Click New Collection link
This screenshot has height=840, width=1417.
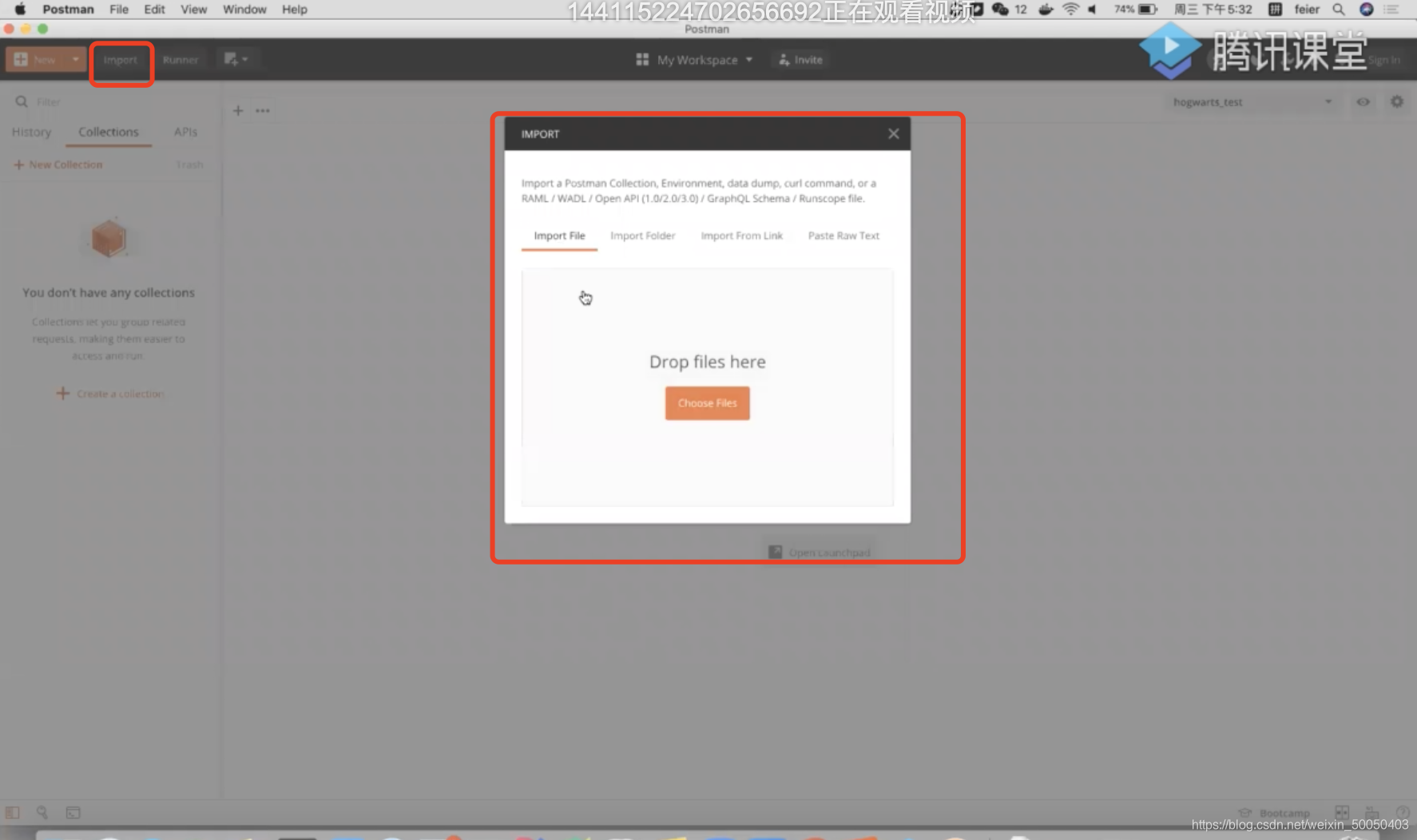(x=58, y=164)
